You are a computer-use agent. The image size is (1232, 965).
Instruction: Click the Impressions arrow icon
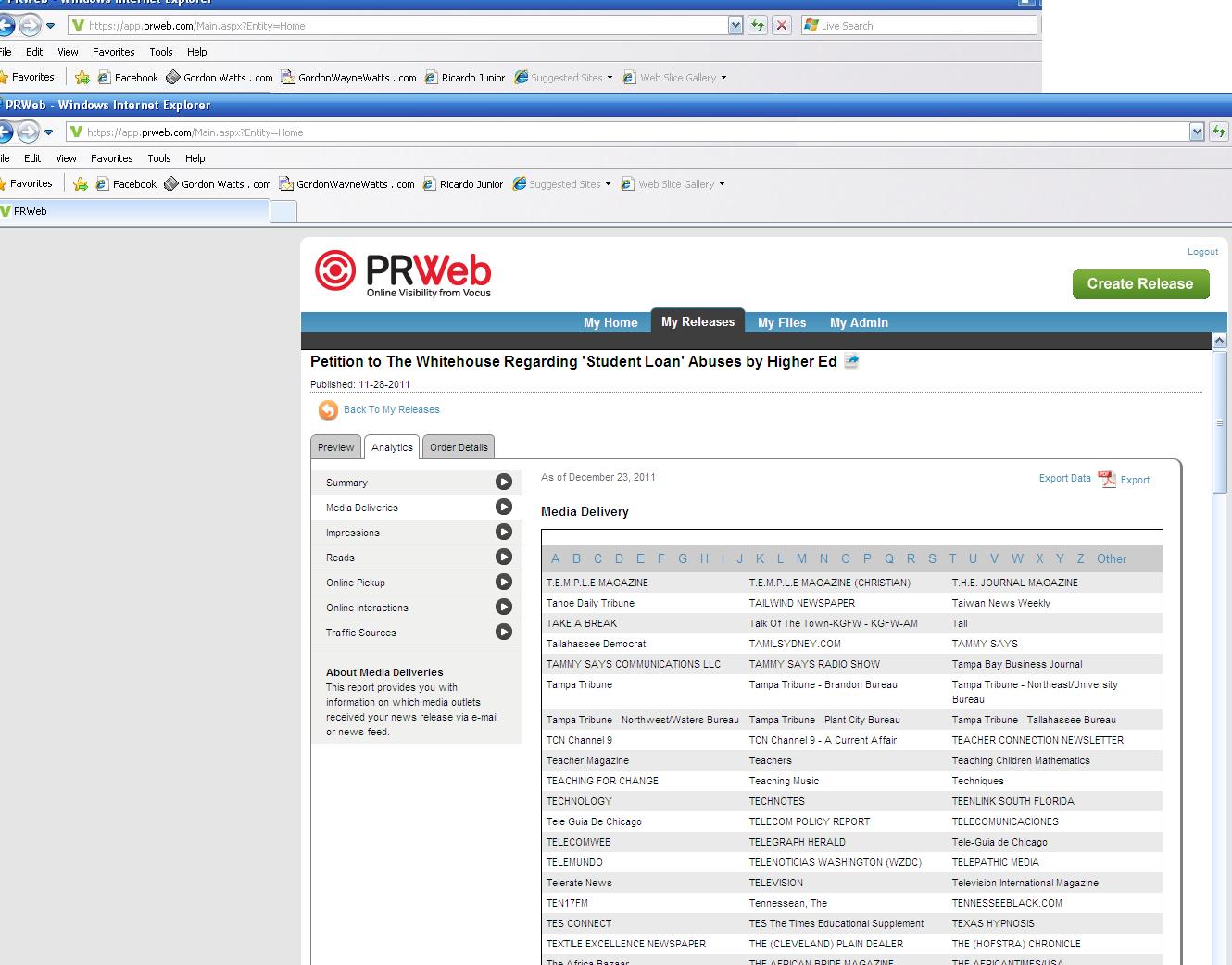504,532
